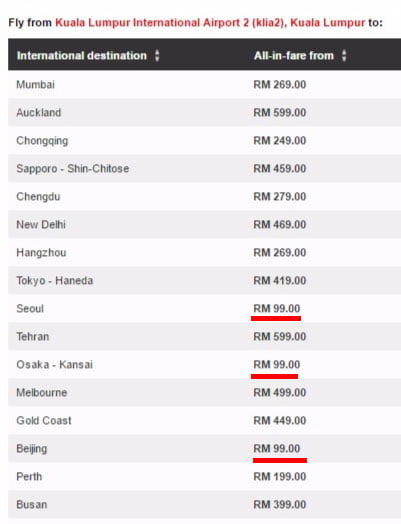Screen dimensions: 401x524
Task: Select the Melbourne destination
Action: click(42, 393)
